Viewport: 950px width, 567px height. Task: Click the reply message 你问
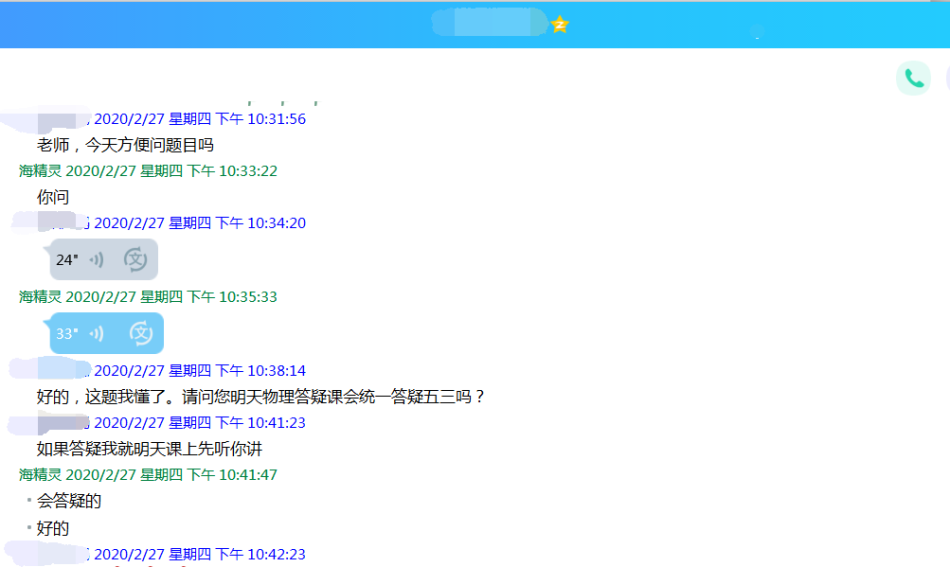point(53,197)
